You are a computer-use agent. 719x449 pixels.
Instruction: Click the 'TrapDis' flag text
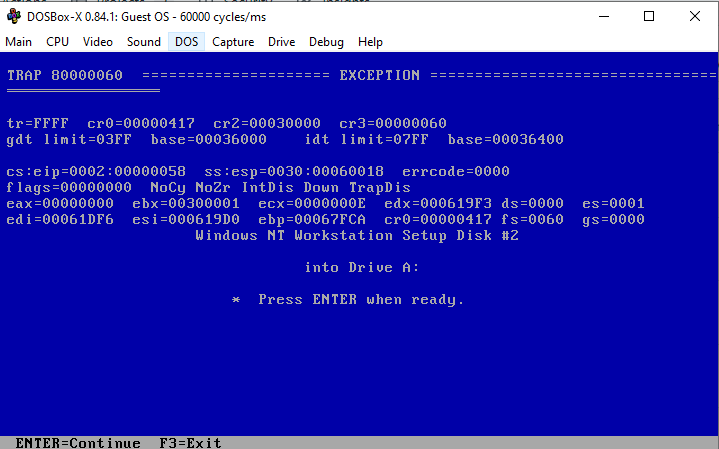coord(380,188)
